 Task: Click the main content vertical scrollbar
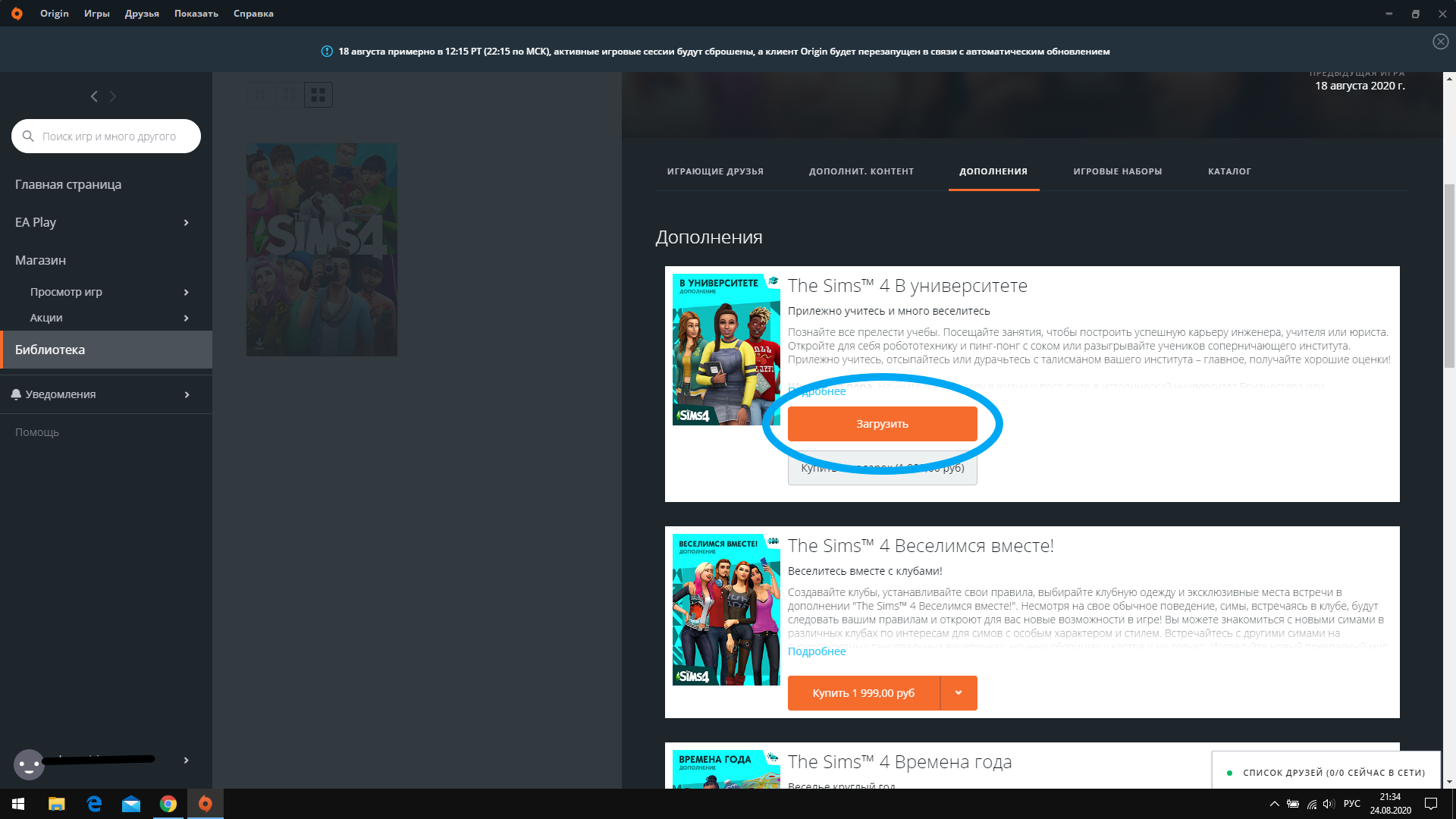tap(1449, 277)
